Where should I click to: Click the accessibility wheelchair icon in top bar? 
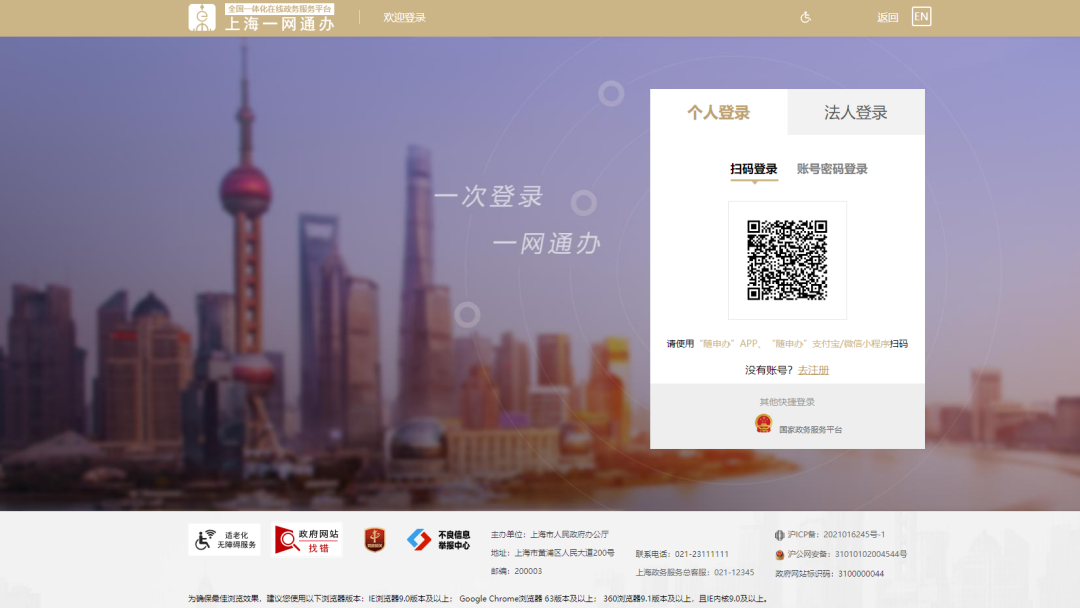point(806,17)
